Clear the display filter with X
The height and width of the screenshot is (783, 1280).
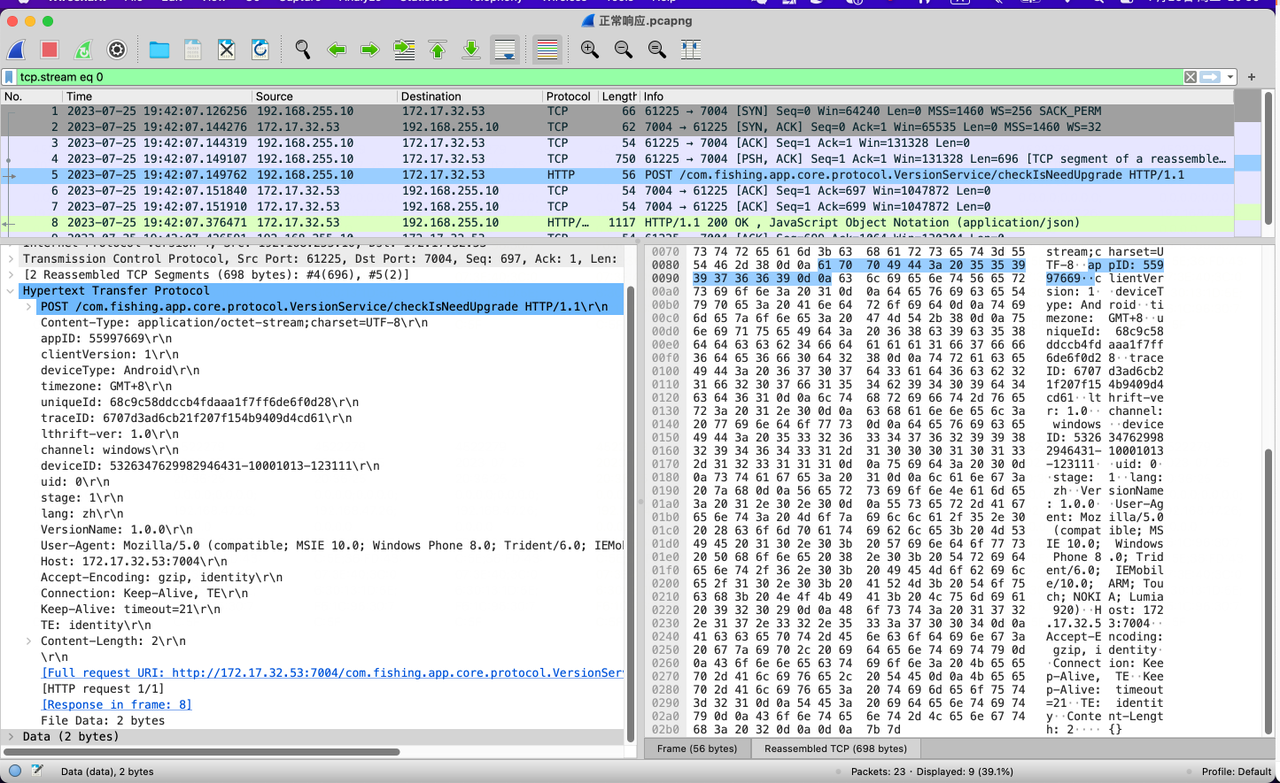[x=1190, y=77]
